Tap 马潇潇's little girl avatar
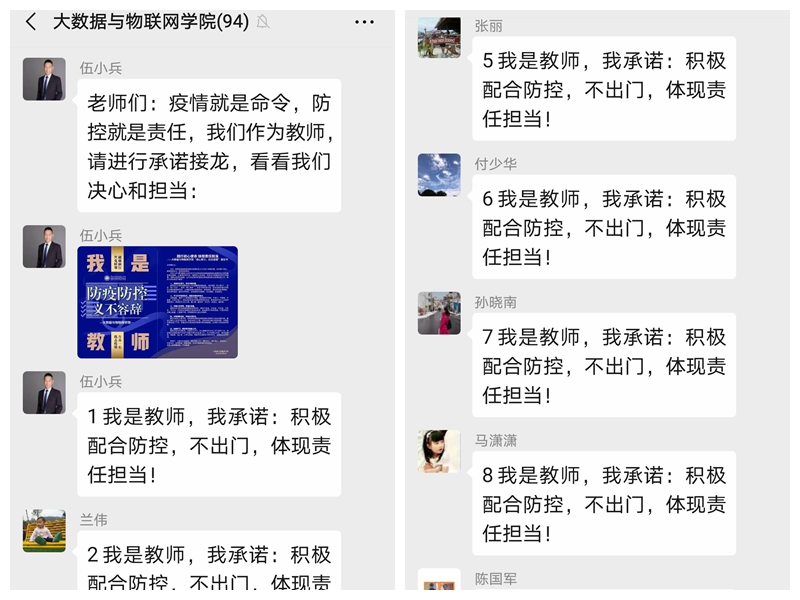This screenshot has height=600, width=800. (x=439, y=452)
